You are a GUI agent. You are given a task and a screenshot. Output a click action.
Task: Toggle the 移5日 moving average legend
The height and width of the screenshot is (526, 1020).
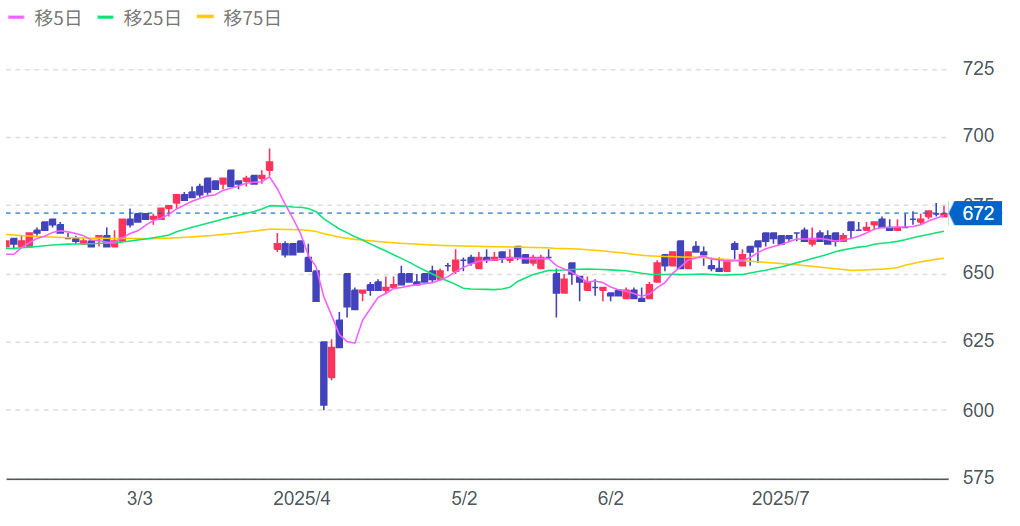click(50, 18)
